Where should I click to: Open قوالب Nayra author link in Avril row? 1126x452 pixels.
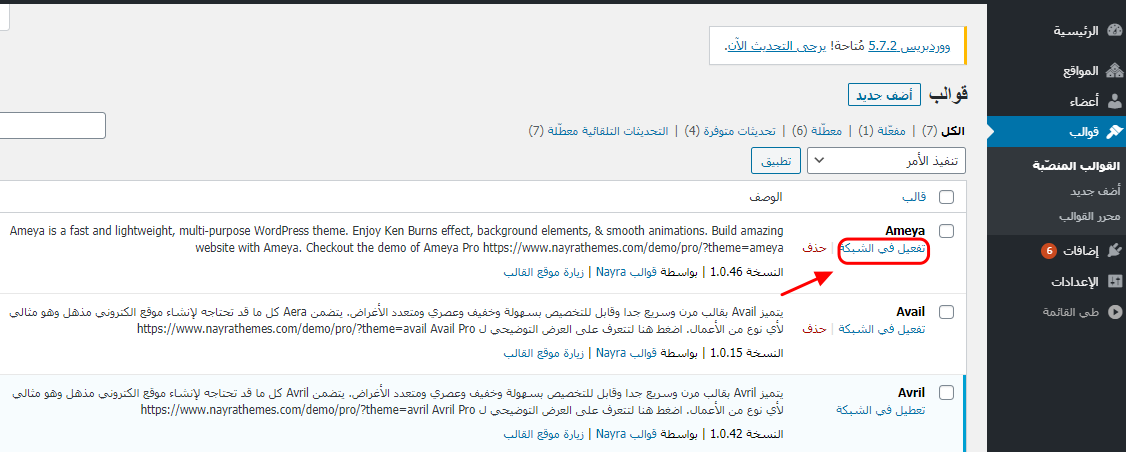tap(625, 434)
